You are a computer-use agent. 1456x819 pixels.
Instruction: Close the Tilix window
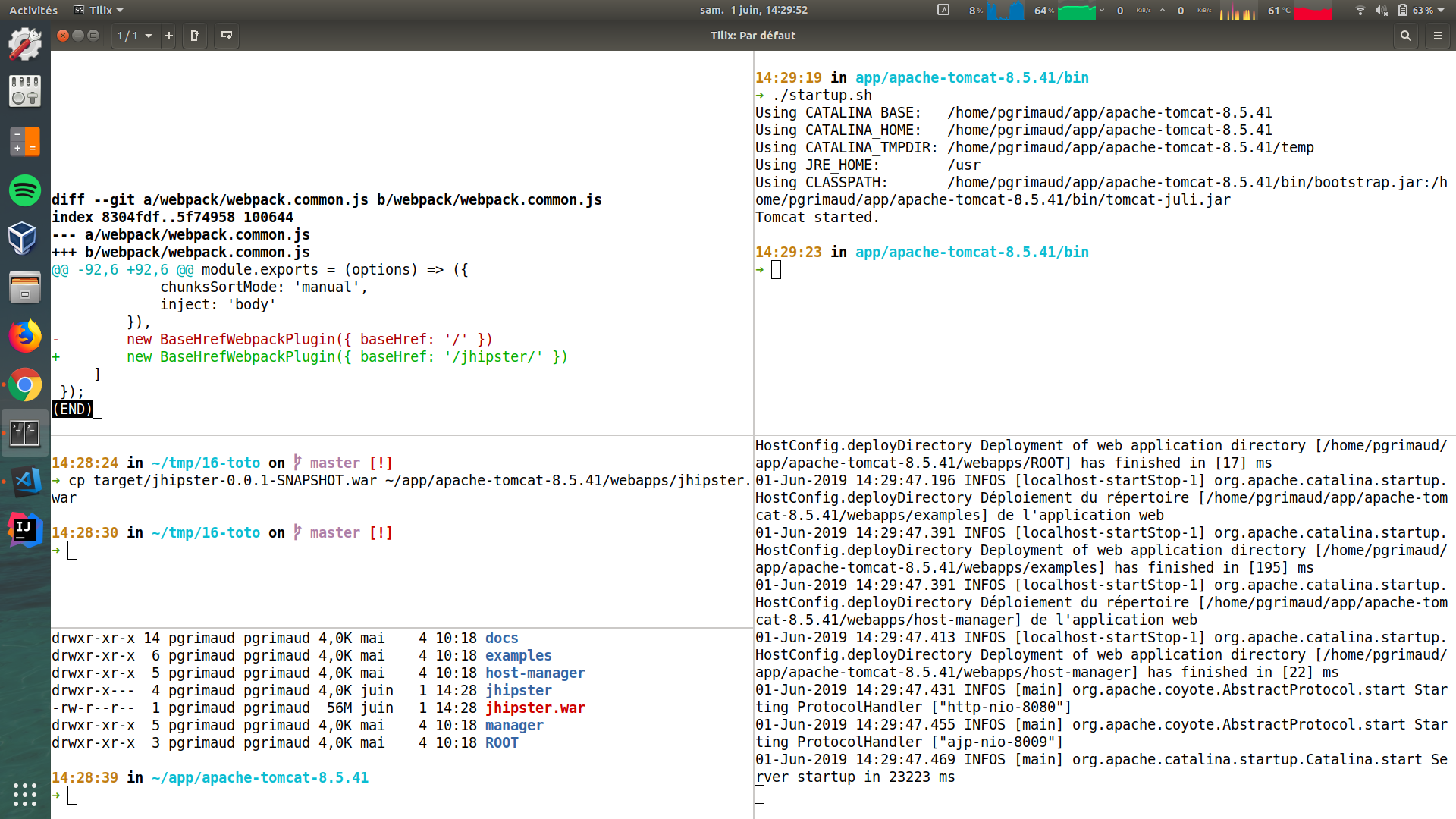tap(63, 36)
